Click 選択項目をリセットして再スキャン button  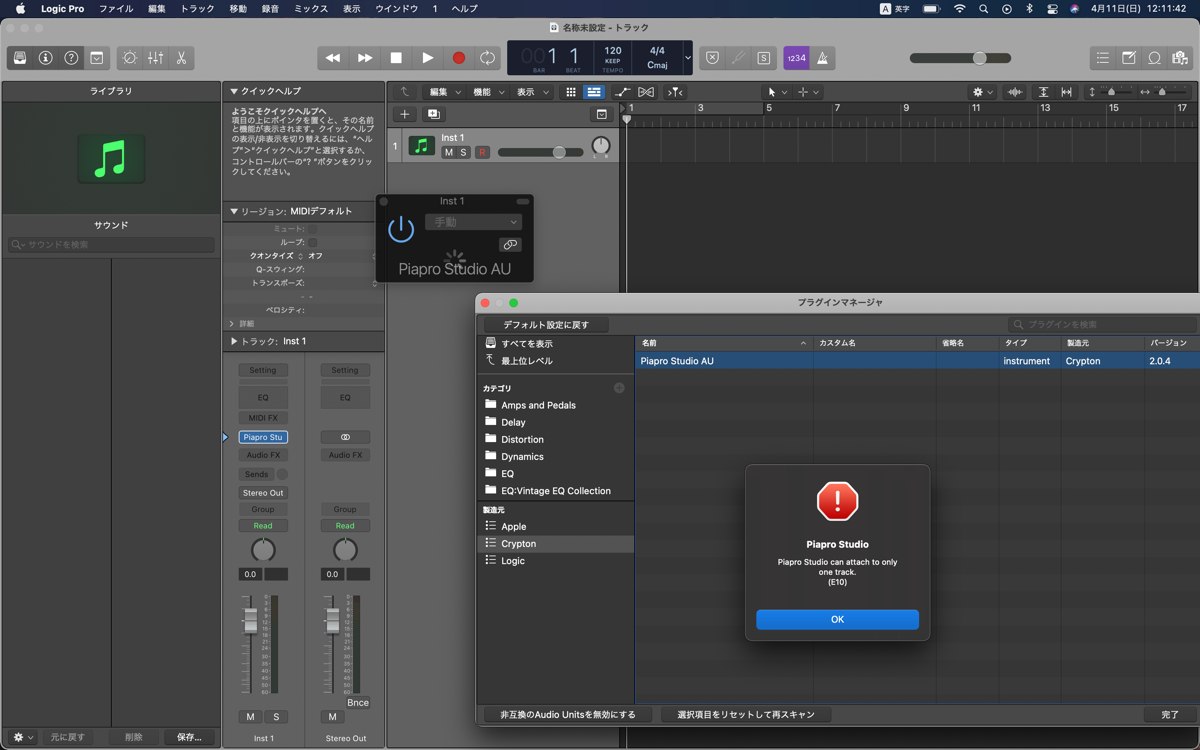(x=746, y=714)
